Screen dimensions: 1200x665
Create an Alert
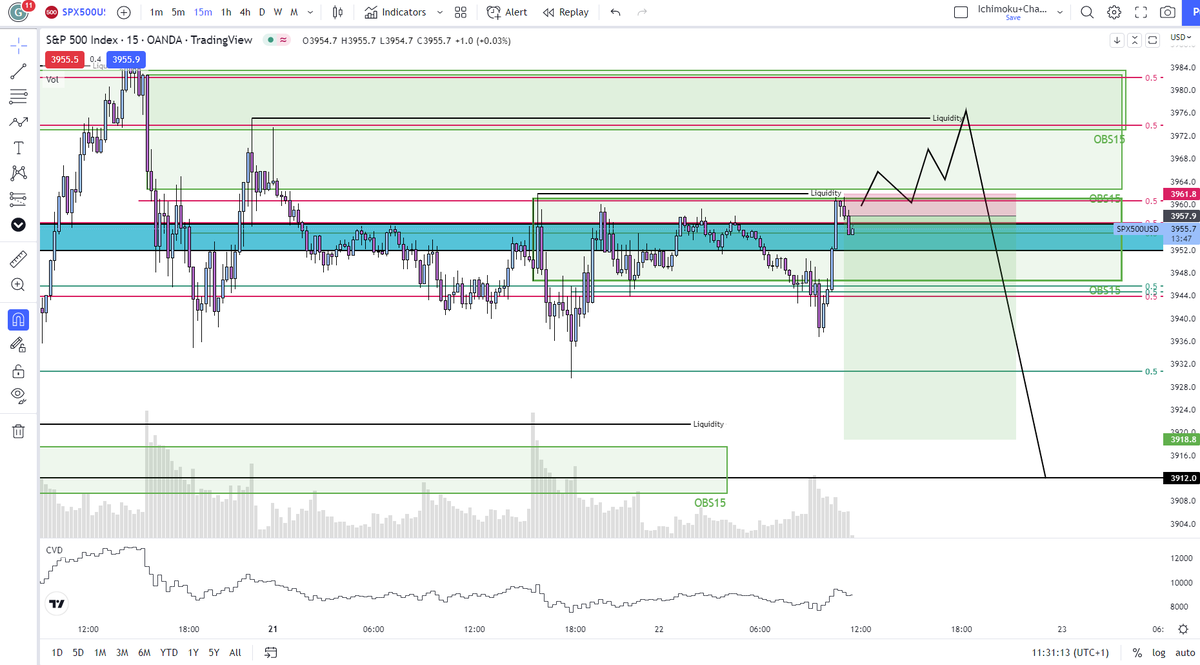click(507, 13)
